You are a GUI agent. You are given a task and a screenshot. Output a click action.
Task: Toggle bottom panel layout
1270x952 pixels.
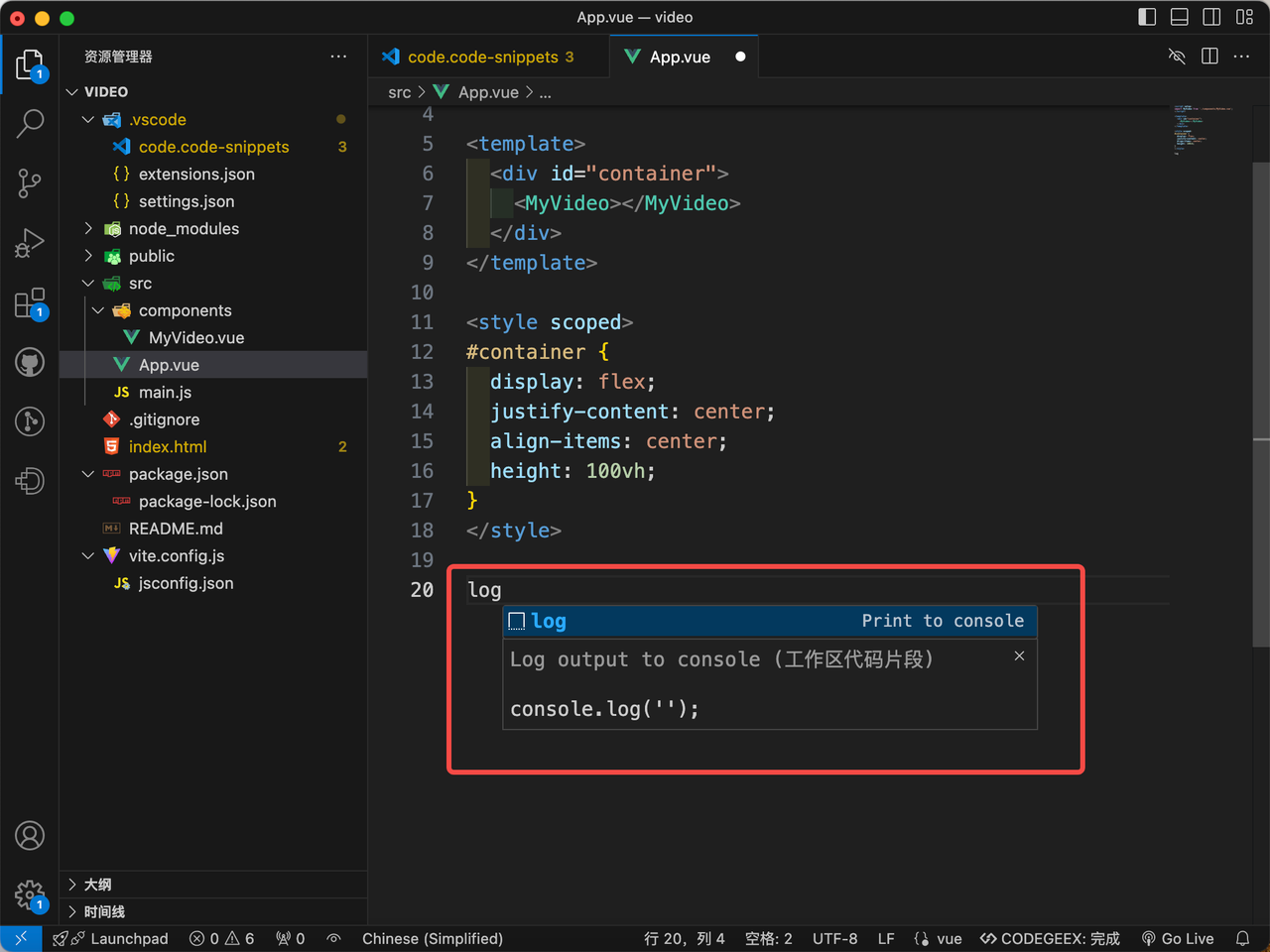[1180, 17]
